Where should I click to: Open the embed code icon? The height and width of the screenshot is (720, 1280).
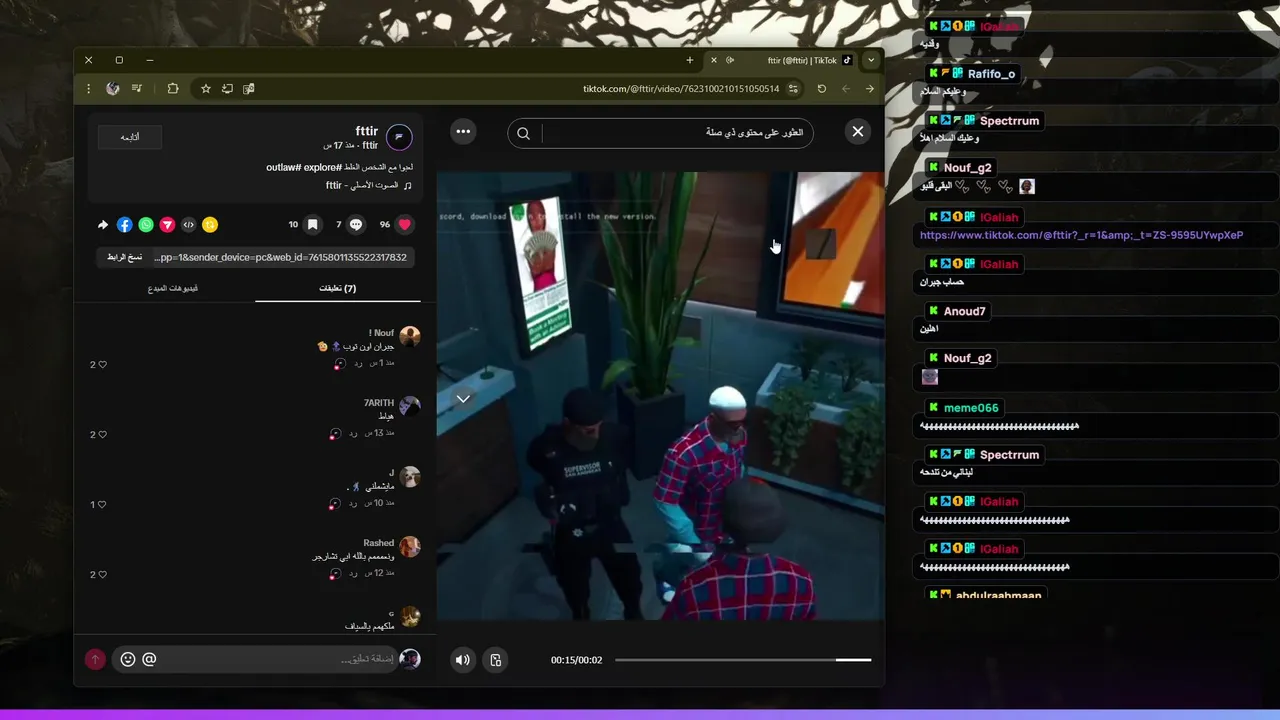(188, 225)
